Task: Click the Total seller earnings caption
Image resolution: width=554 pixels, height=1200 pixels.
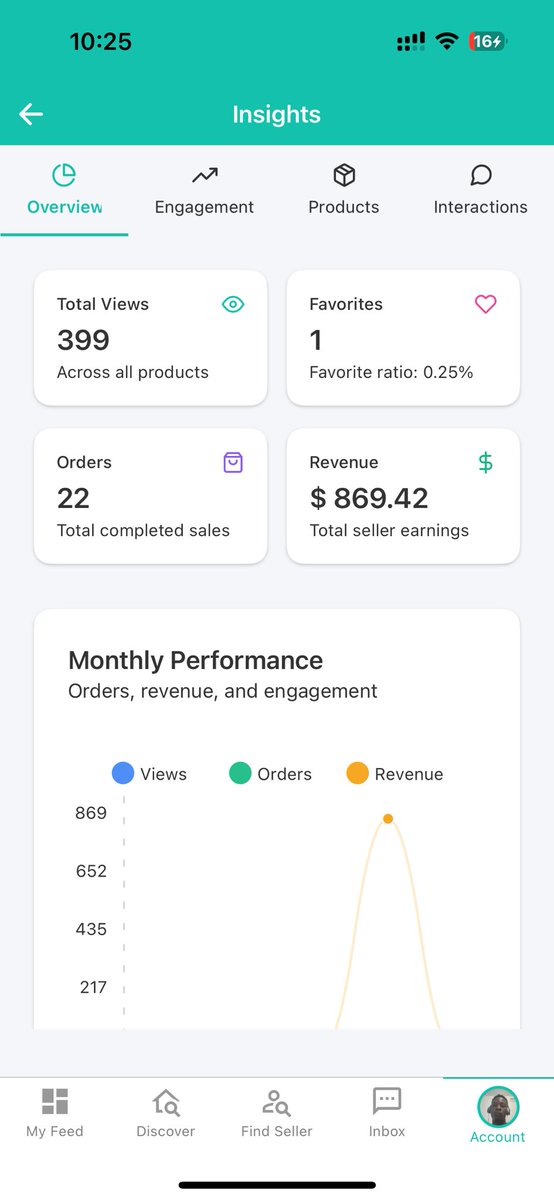Action: point(389,530)
